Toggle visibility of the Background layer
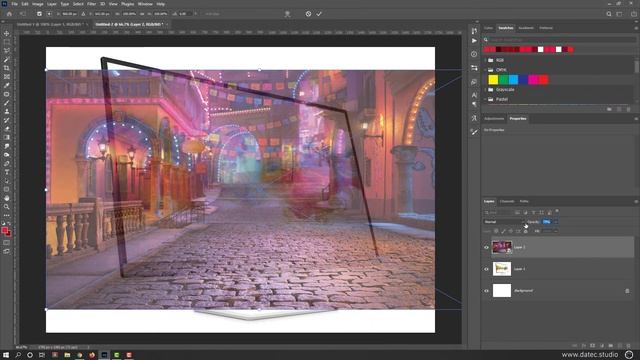The height and width of the screenshot is (360, 640). coord(486,291)
